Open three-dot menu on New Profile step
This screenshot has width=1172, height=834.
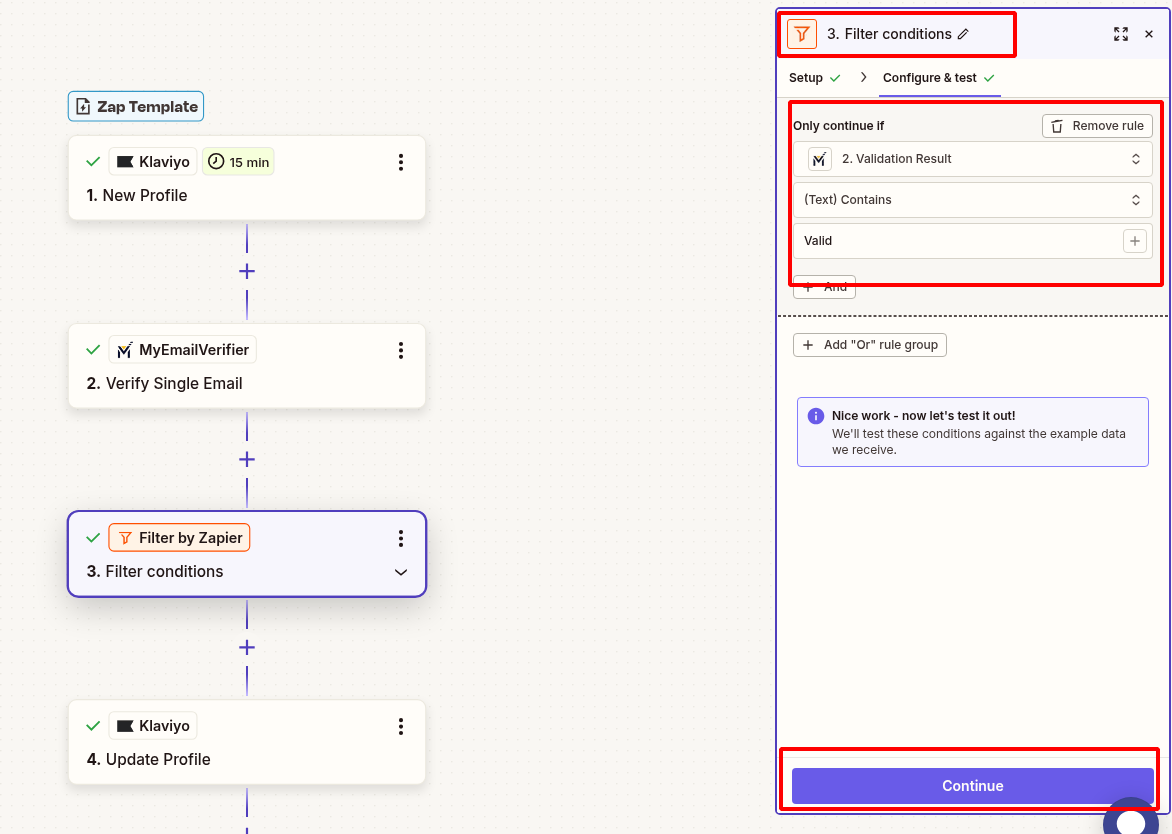point(400,162)
